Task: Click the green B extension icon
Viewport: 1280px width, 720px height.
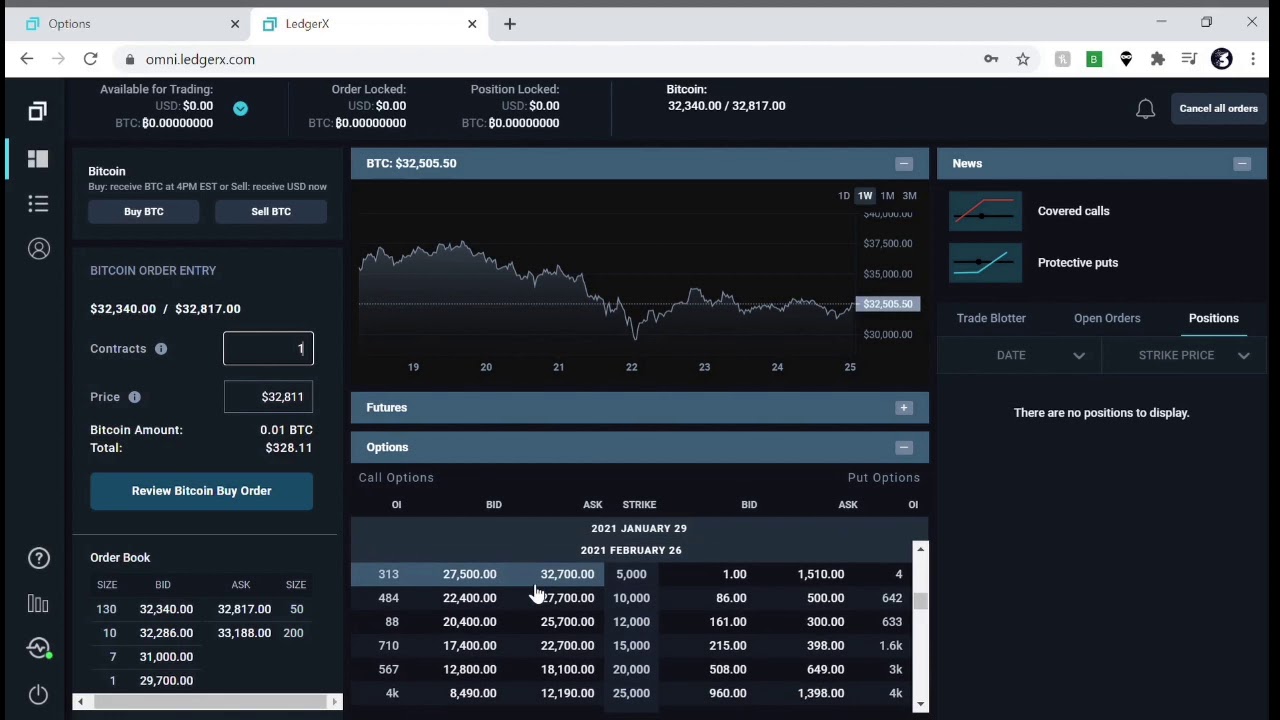Action: tap(1093, 59)
